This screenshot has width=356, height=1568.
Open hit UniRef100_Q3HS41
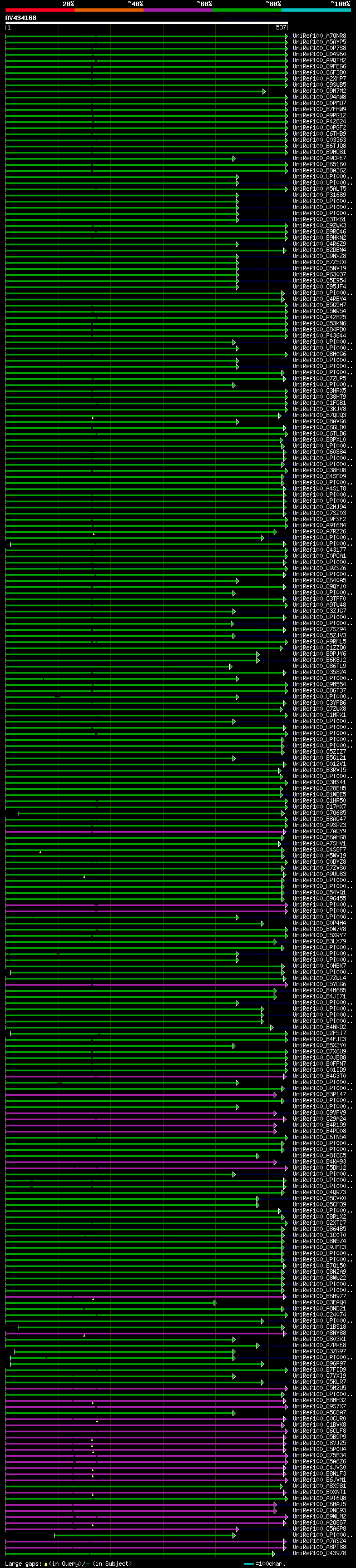(319, 782)
